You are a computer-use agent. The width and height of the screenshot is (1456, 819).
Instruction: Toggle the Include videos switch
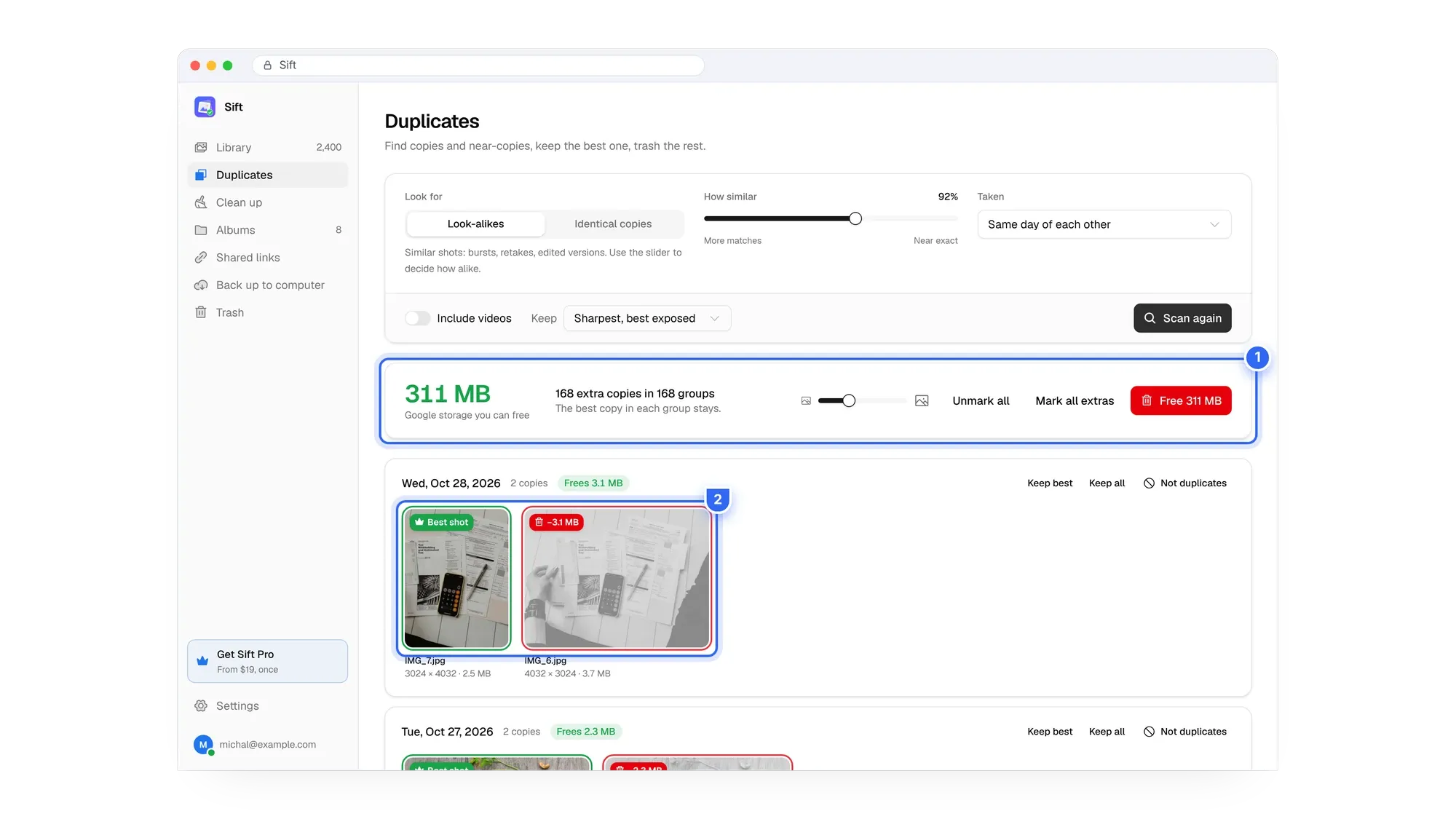(x=417, y=319)
